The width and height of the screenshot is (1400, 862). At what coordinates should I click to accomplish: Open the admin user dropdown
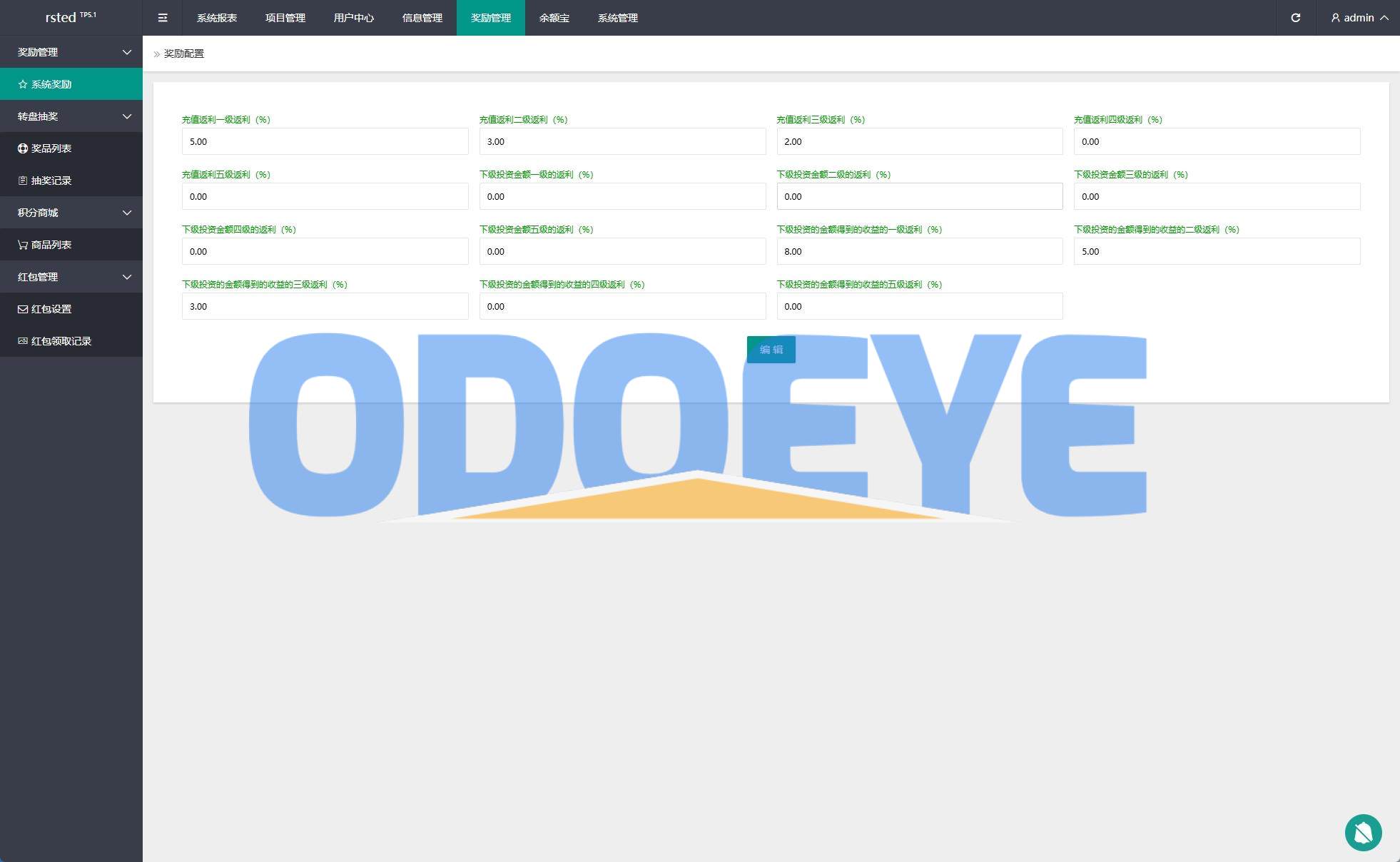tap(1359, 18)
